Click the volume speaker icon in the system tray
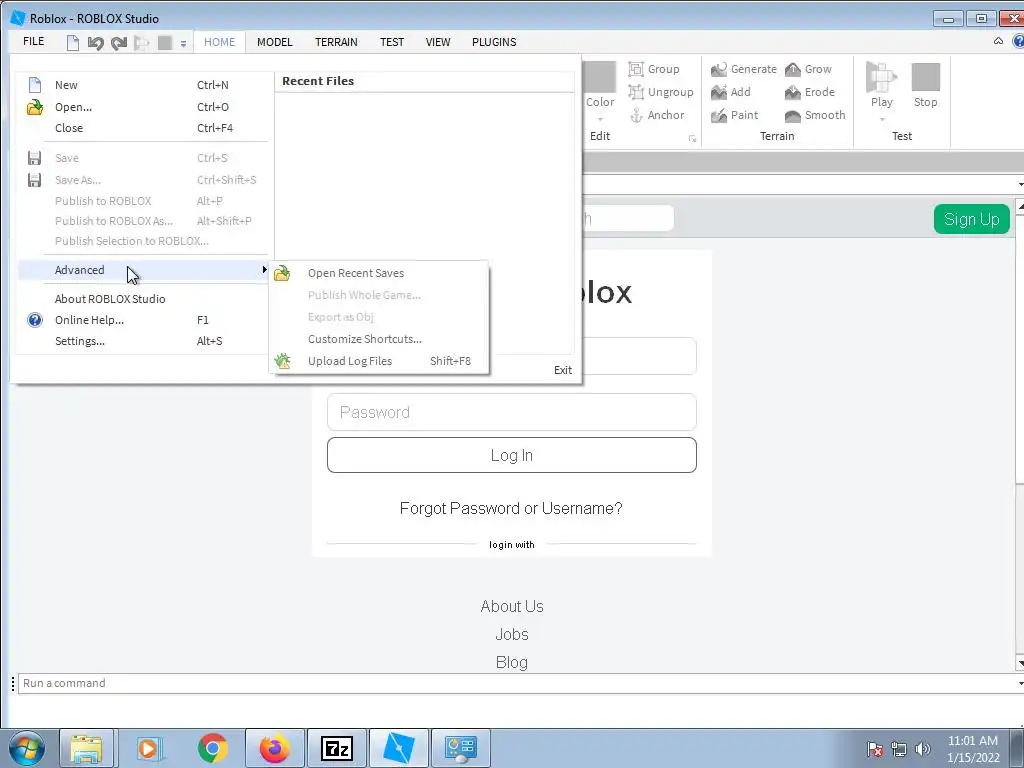 tap(923, 749)
